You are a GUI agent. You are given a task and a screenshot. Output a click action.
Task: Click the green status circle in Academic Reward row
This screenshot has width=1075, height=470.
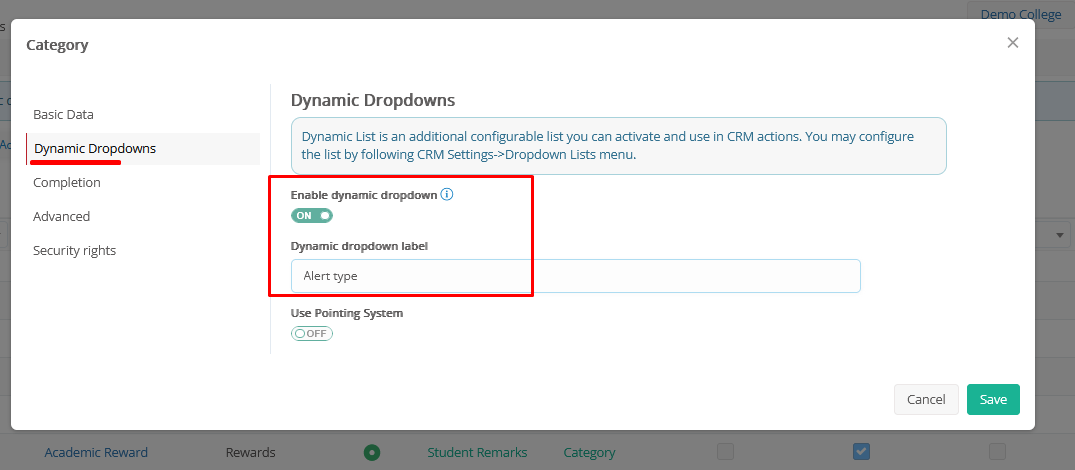tap(372, 452)
